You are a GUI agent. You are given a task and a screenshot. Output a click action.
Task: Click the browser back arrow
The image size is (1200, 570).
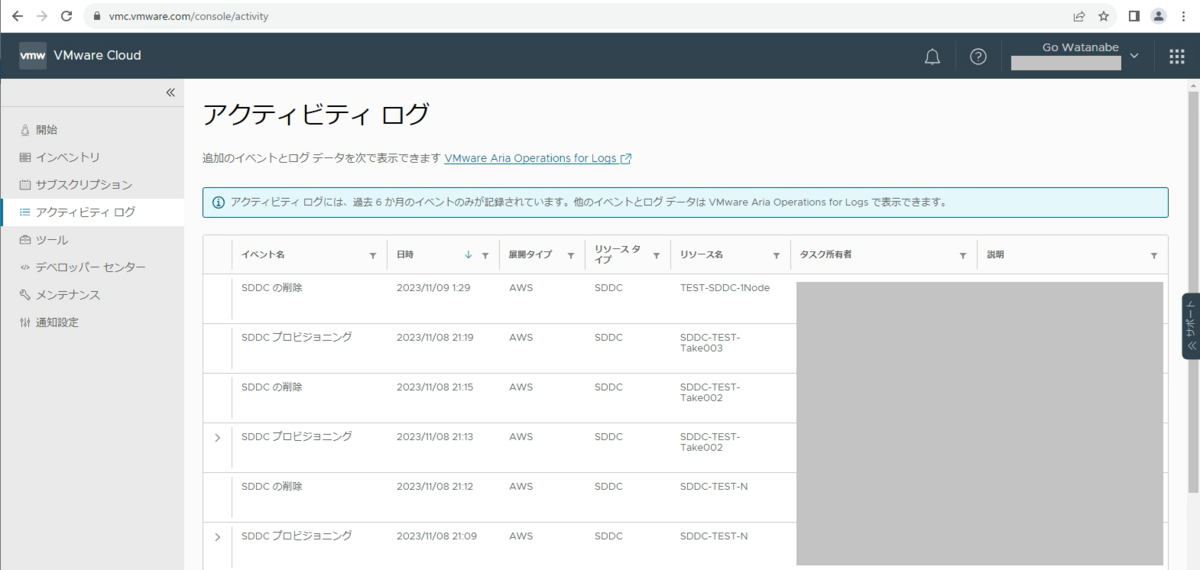tap(17, 16)
